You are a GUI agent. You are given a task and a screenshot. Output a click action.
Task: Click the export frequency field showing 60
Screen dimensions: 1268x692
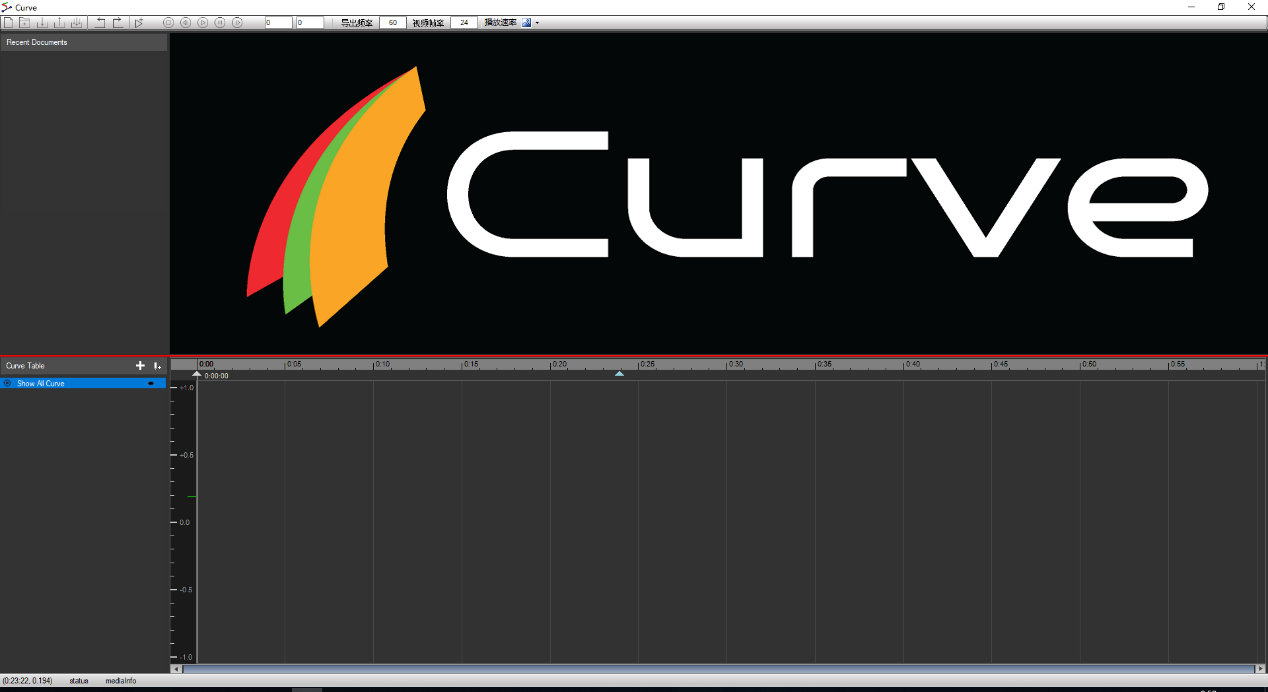point(392,22)
